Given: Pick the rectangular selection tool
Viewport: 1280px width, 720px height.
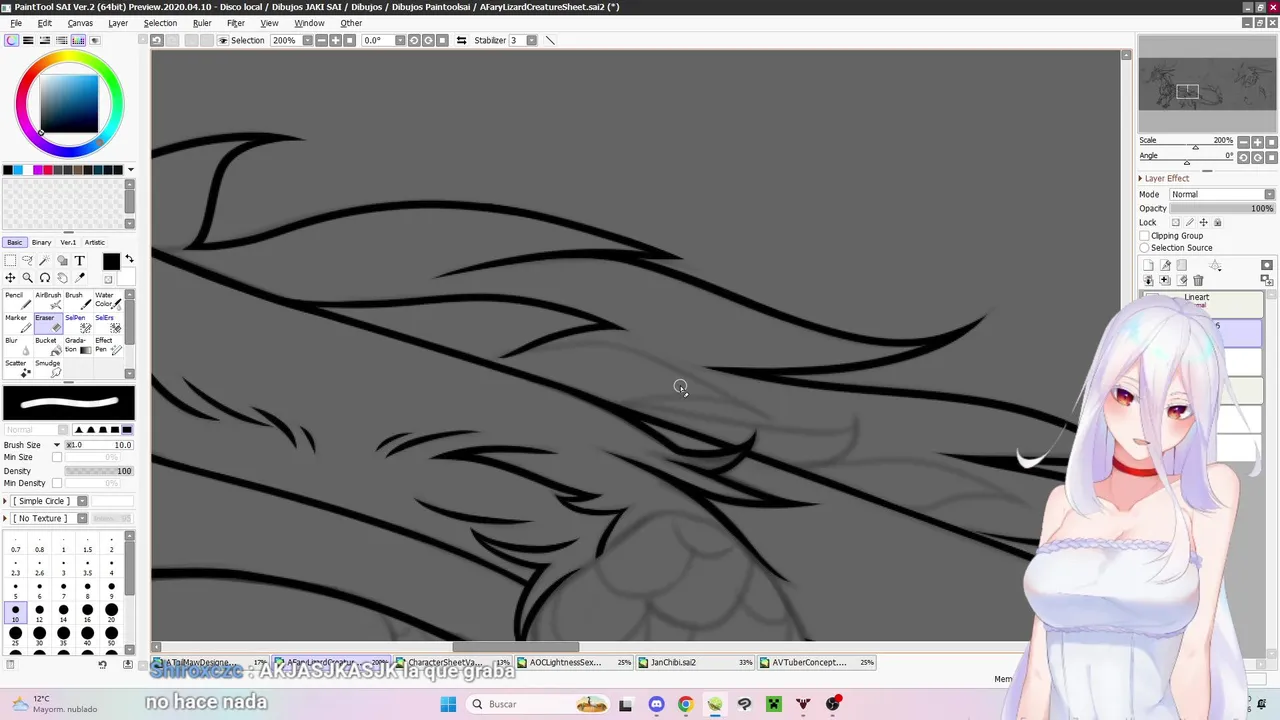Looking at the screenshot, I should point(10,261).
